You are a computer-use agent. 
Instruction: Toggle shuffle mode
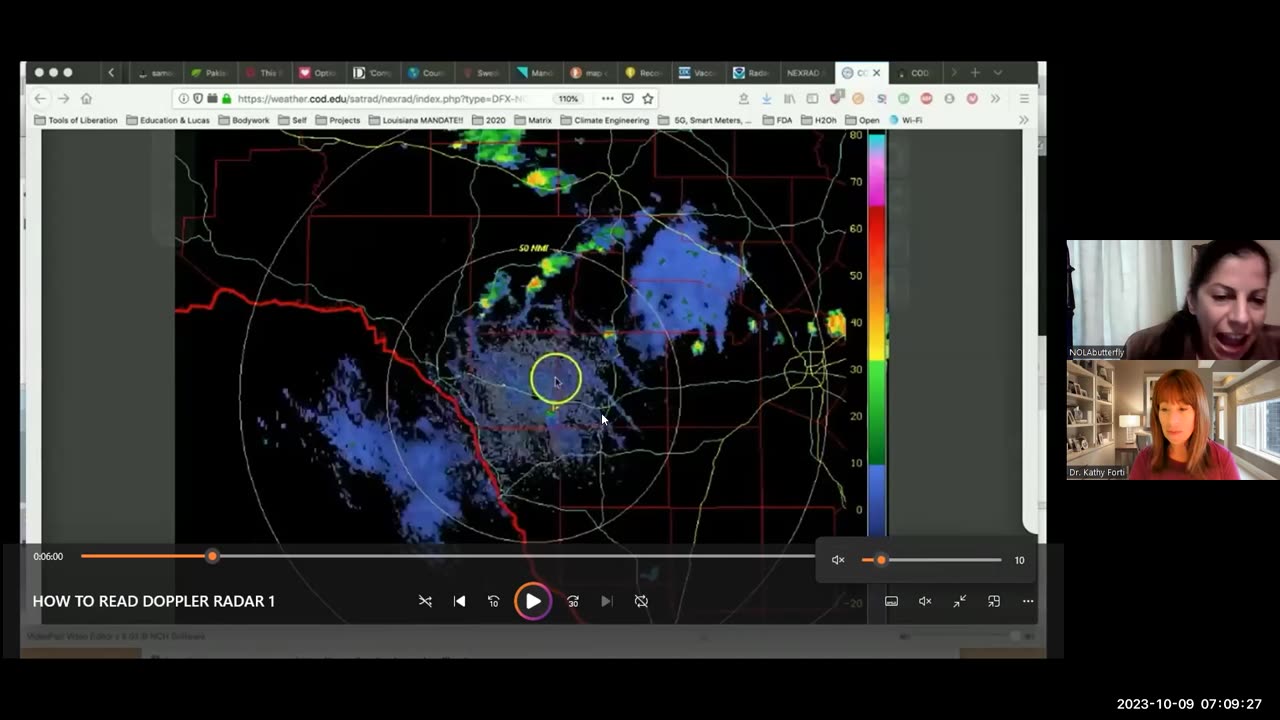[x=425, y=601]
